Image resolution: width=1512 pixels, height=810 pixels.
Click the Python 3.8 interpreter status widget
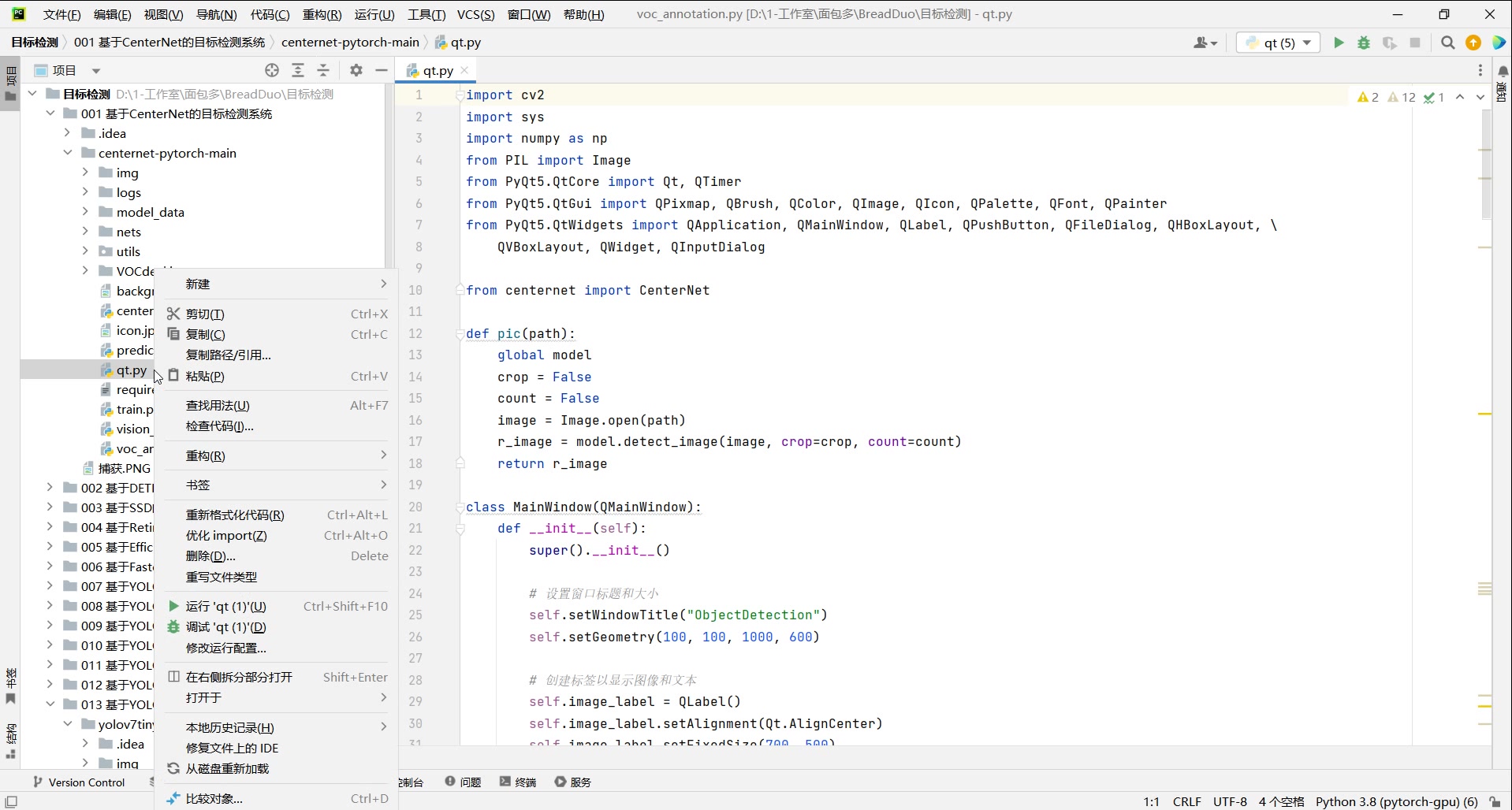1396,801
